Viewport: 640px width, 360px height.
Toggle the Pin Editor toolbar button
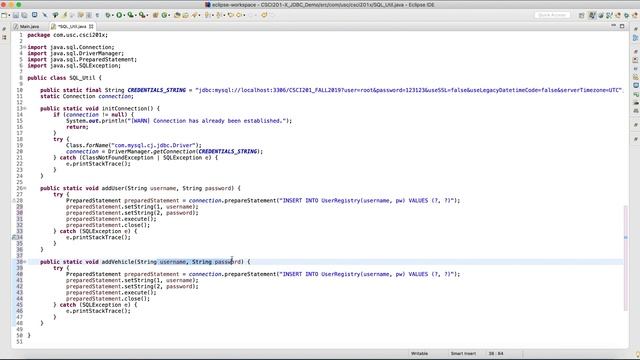pyautogui.click(x=264, y=15)
